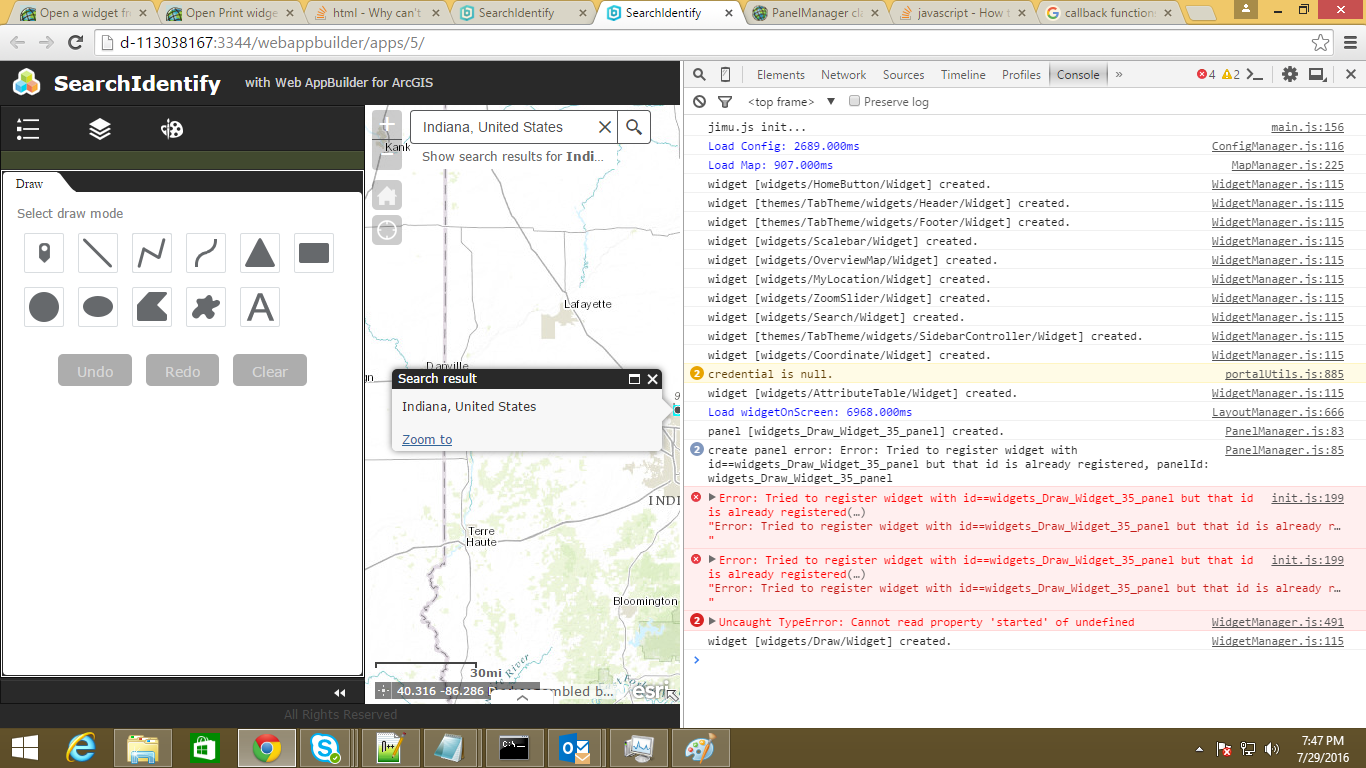Reload the page in Chrome

[x=75, y=43]
